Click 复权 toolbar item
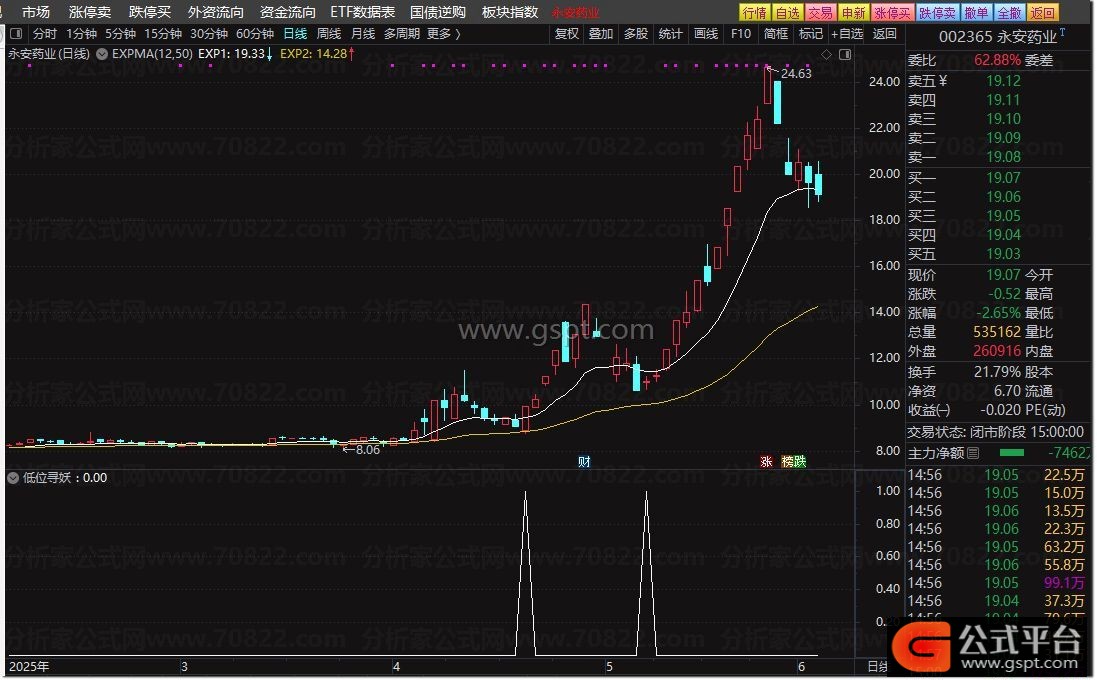Image resolution: width=1097 pixels, height=680 pixels. coord(567,34)
